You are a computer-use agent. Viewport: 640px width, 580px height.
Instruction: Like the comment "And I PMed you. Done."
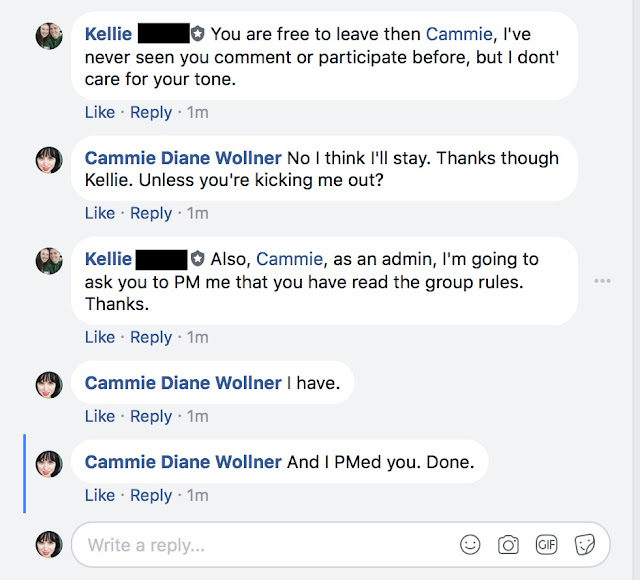click(100, 495)
